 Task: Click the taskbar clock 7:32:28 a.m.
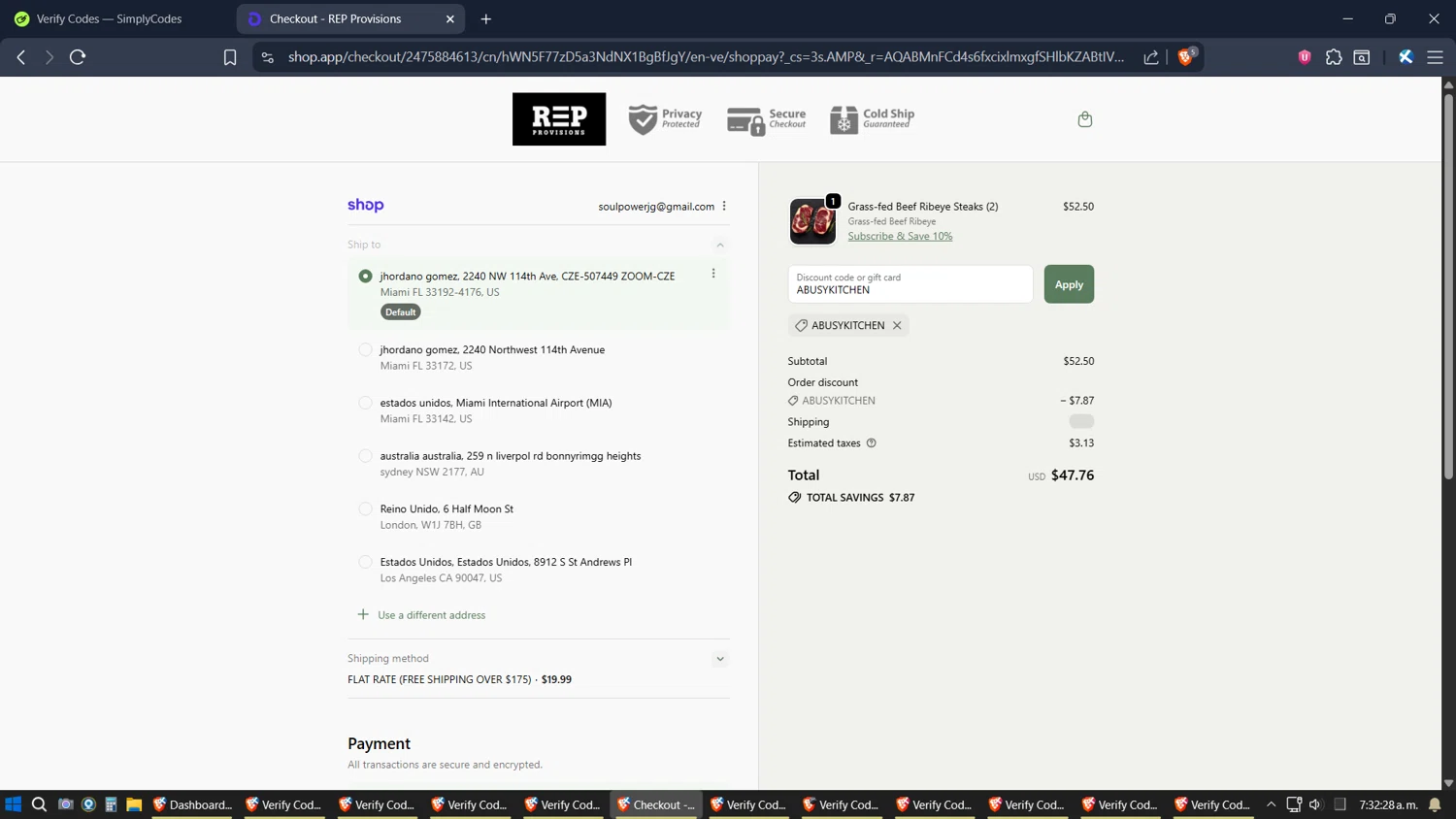pyautogui.click(x=1389, y=804)
